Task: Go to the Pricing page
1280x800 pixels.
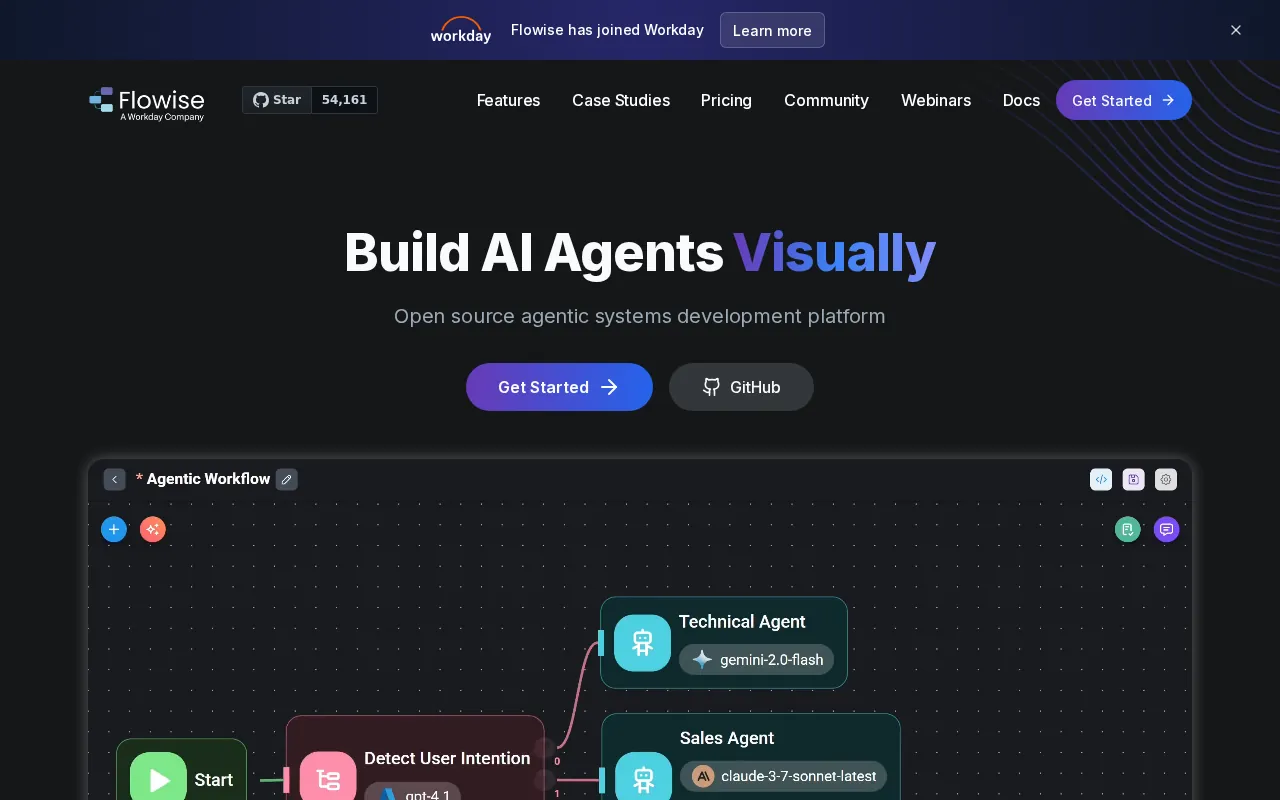Action: [x=726, y=100]
